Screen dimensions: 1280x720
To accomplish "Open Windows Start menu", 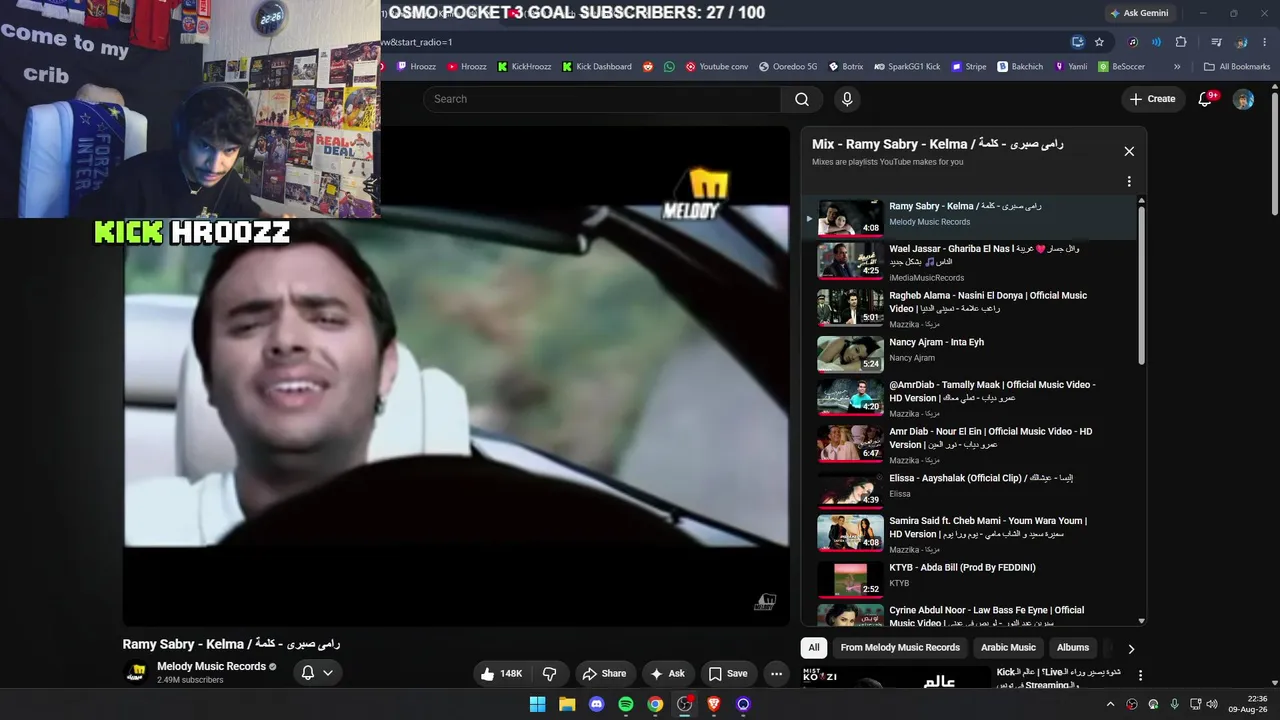I will tap(537, 704).
